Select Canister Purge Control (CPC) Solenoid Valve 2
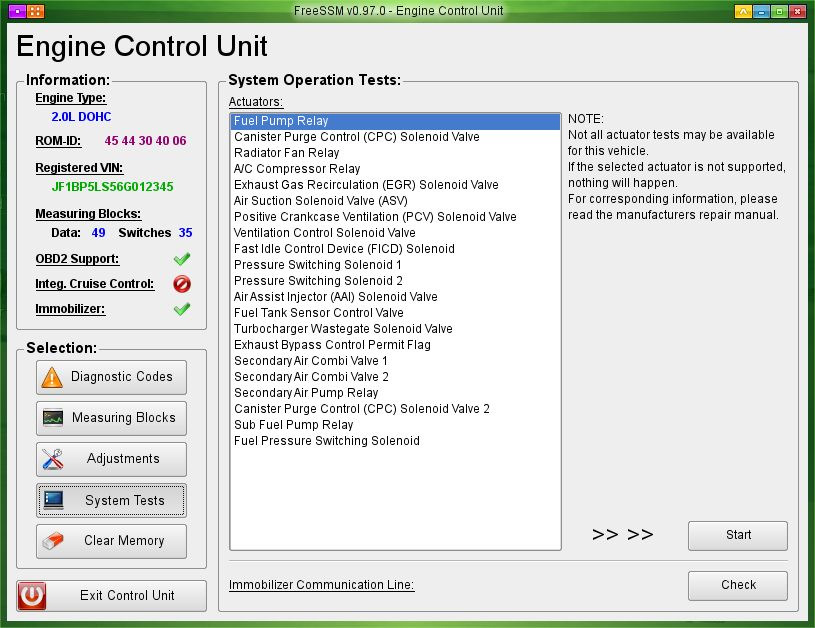Viewport: 815px width, 628px height. (x=395, y=409)
